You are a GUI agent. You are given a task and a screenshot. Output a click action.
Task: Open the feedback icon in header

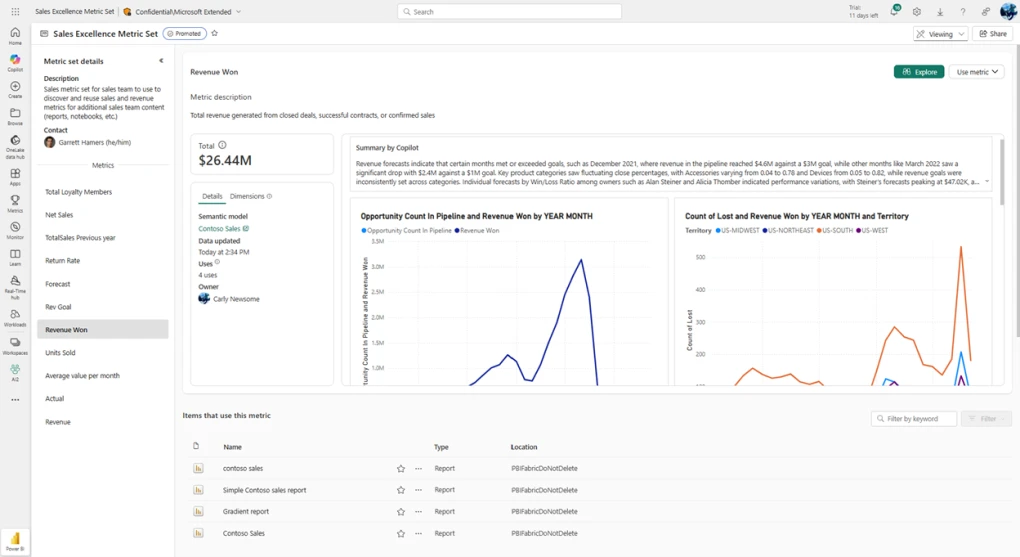(986, 12)
